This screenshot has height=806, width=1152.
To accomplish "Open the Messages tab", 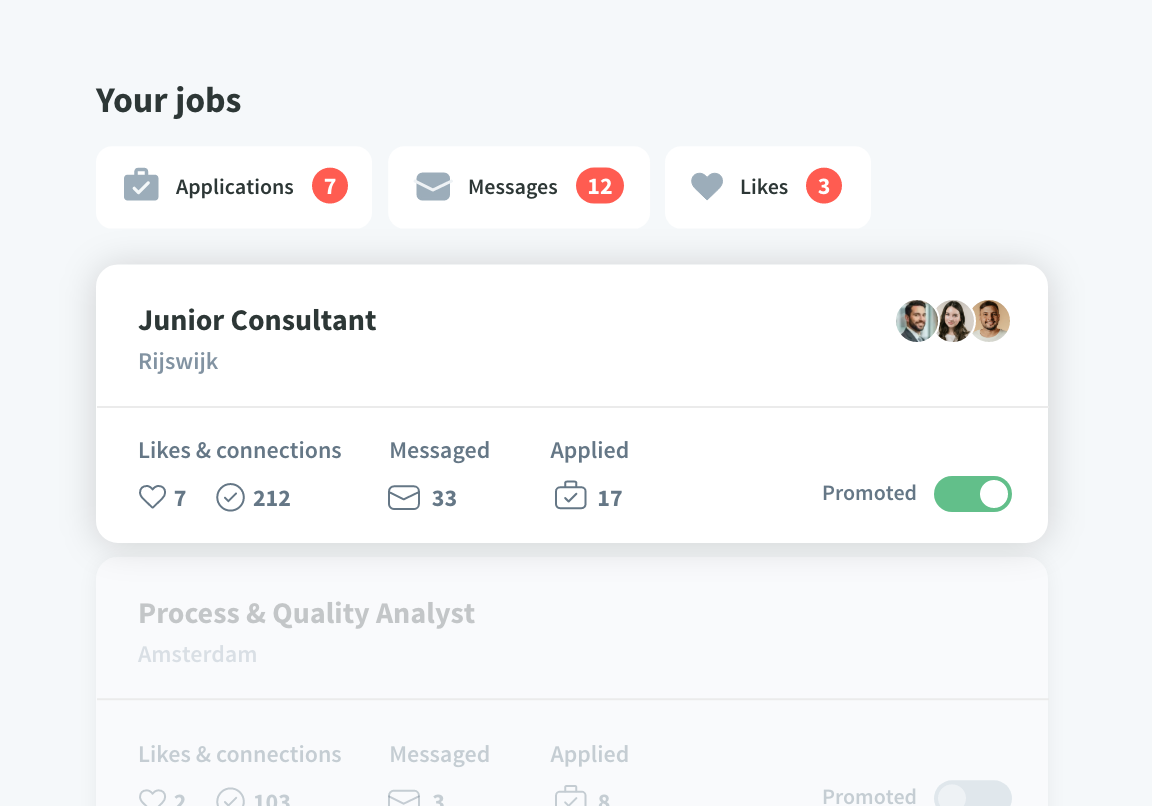I will (519, 187).
